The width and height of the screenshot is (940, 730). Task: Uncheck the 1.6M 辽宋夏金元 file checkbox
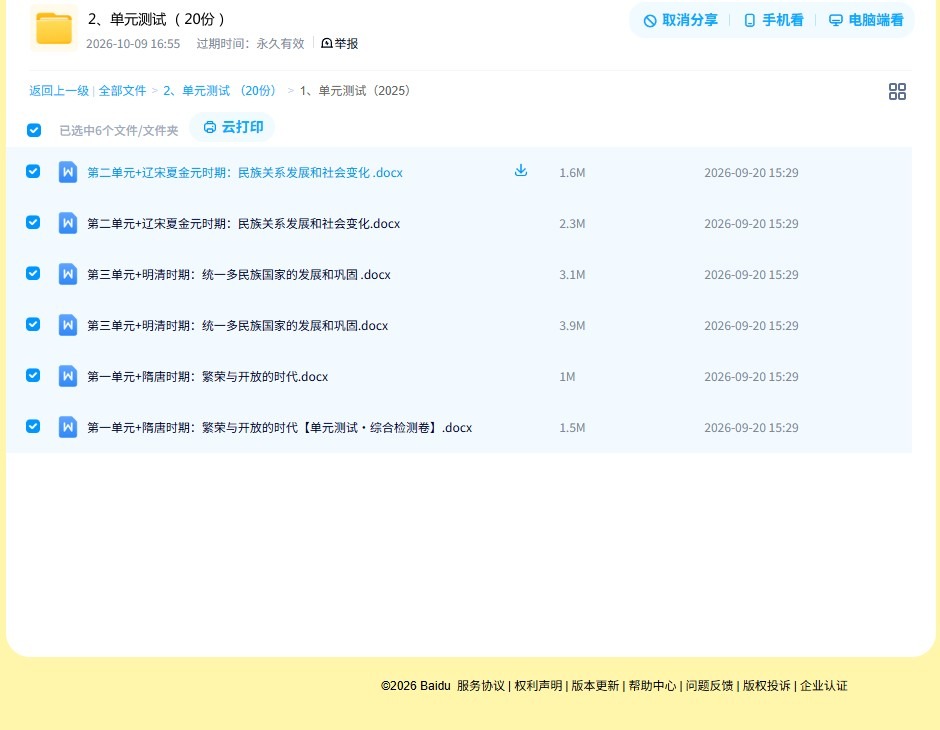click(33, 171)
